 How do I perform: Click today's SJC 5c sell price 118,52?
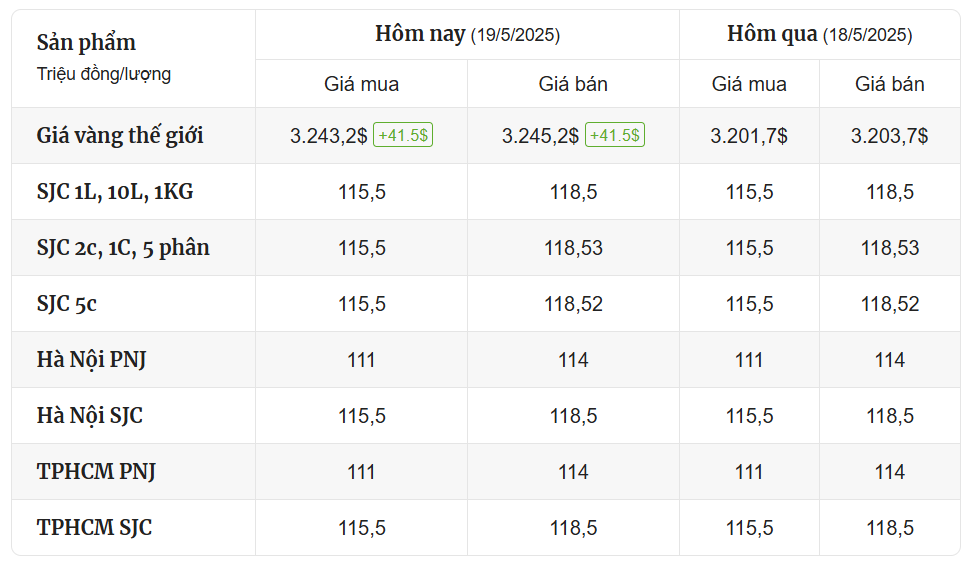tap(573, 304)
